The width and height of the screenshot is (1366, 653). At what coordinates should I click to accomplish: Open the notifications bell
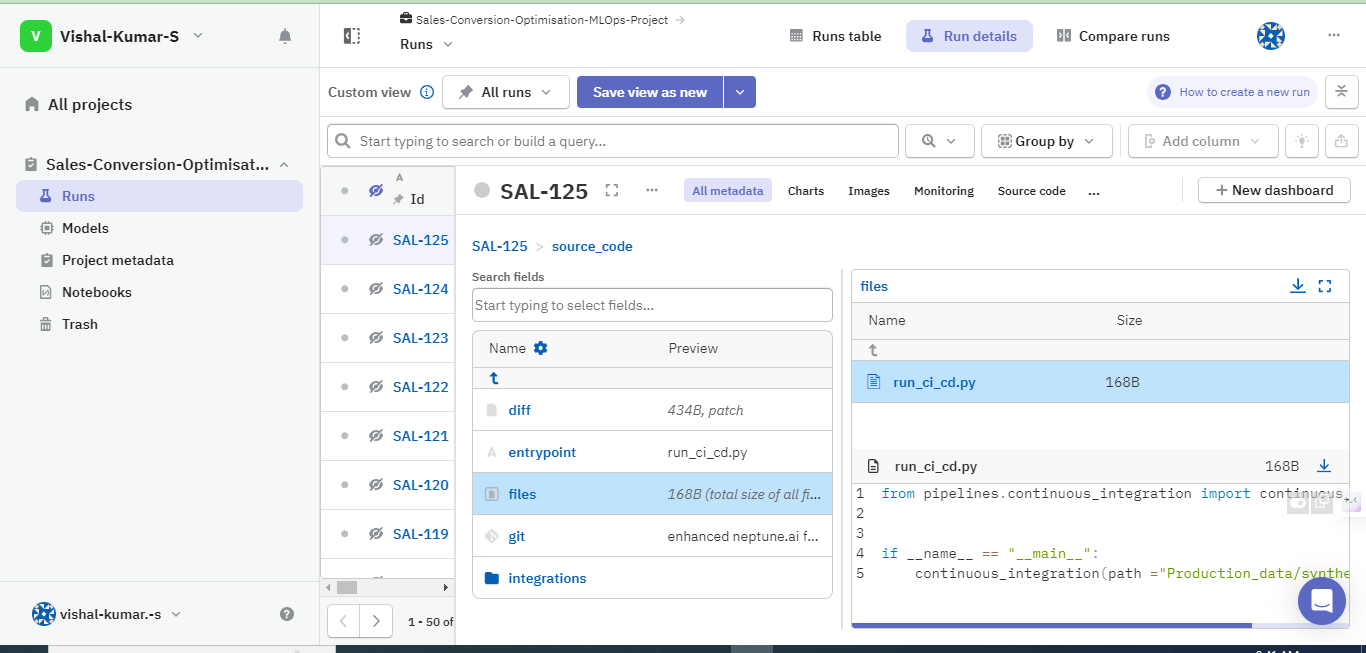tap(285, 36)
